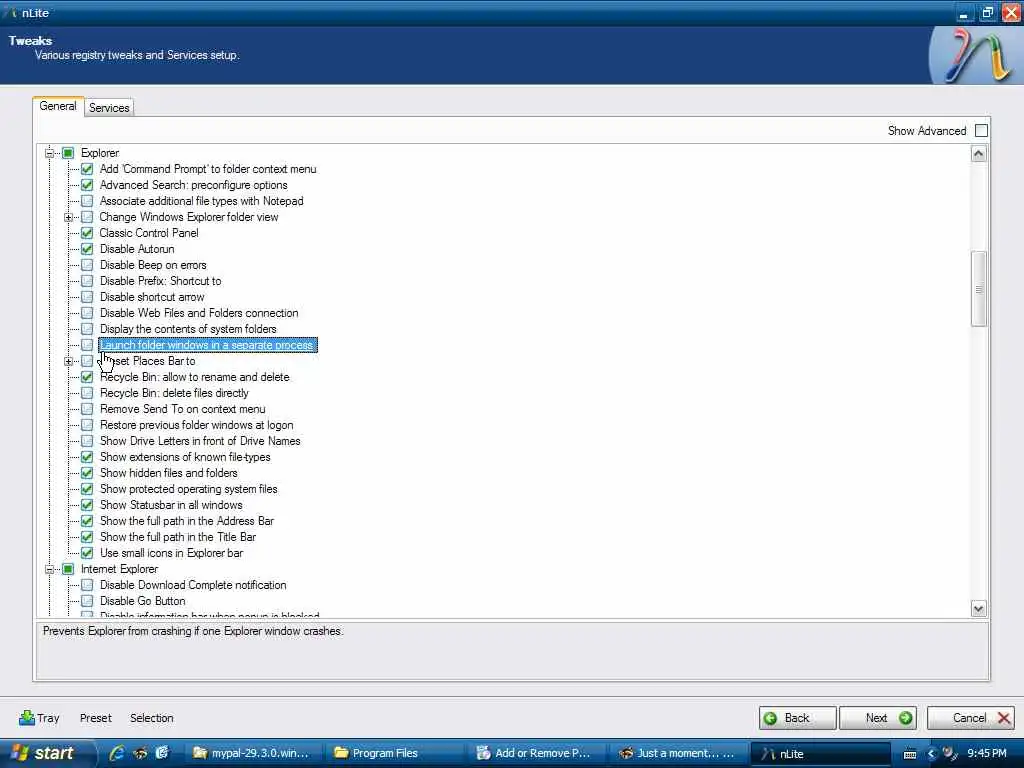The height and width of the screenshot is (768, 1024).
Task: Select 'Show protected operating system files'
Action: 189,489
